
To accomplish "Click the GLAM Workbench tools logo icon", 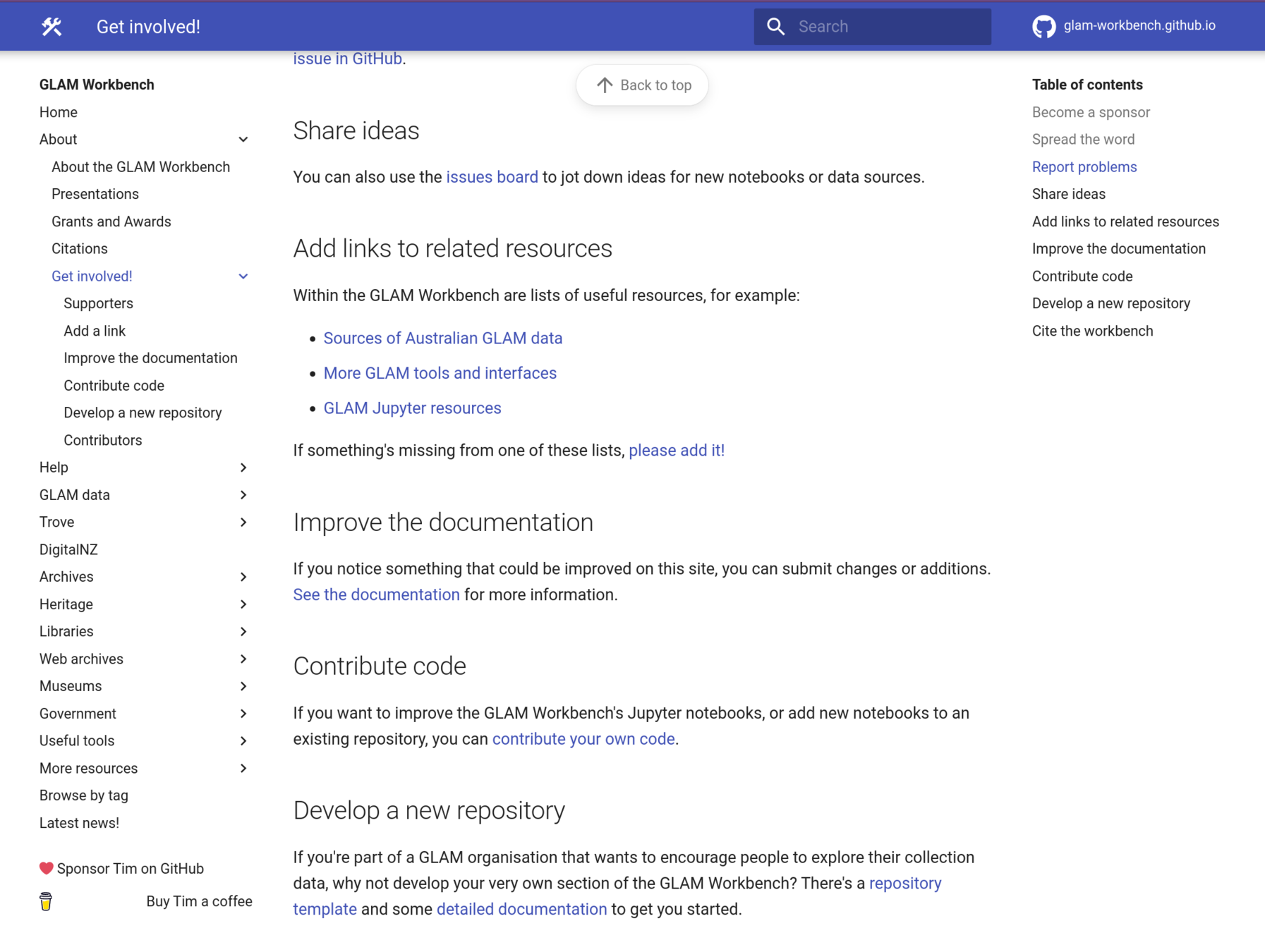I will (52, 27).
